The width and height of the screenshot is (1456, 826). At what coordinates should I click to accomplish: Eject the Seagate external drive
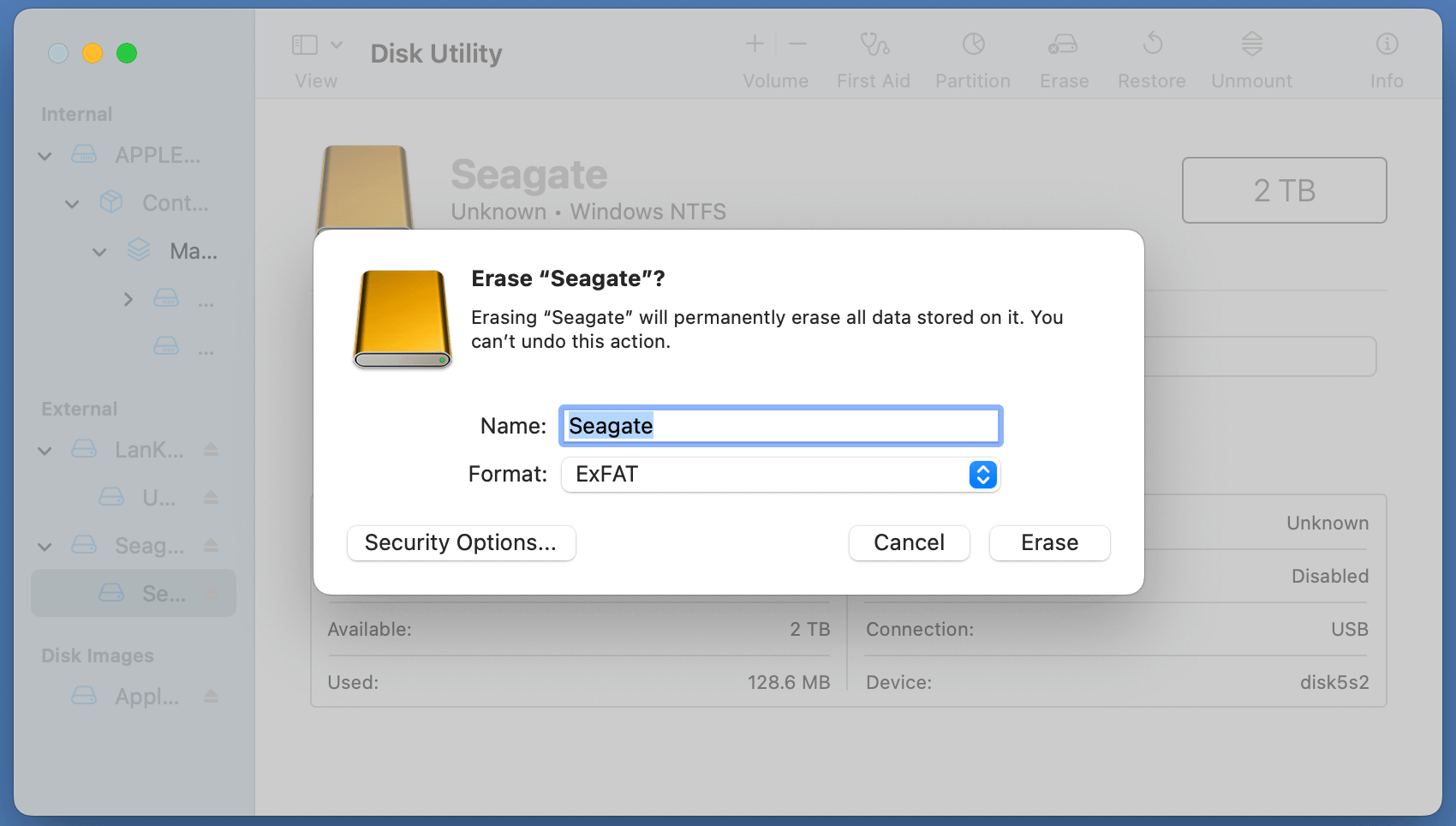[x=211, y=545]
